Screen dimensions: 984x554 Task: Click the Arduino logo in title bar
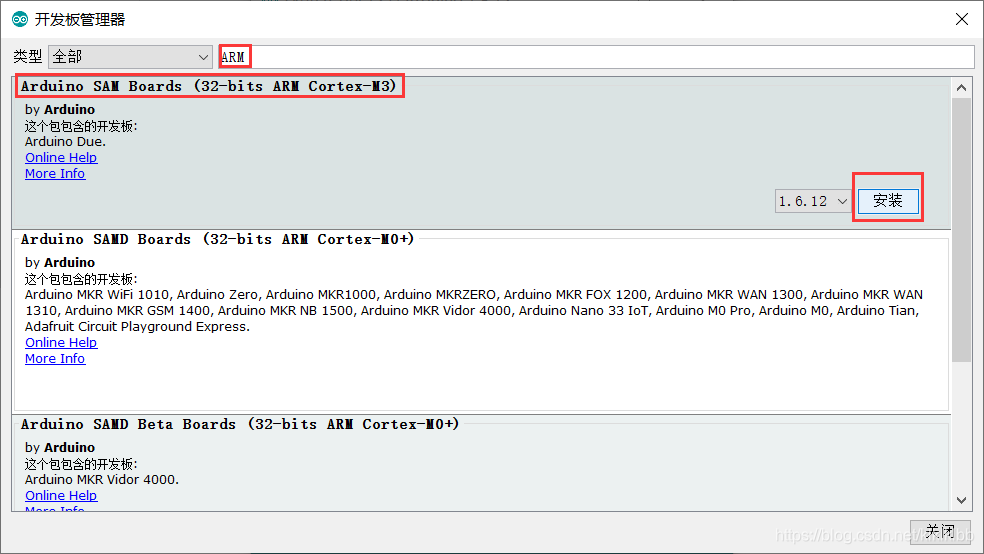point(20,19)
